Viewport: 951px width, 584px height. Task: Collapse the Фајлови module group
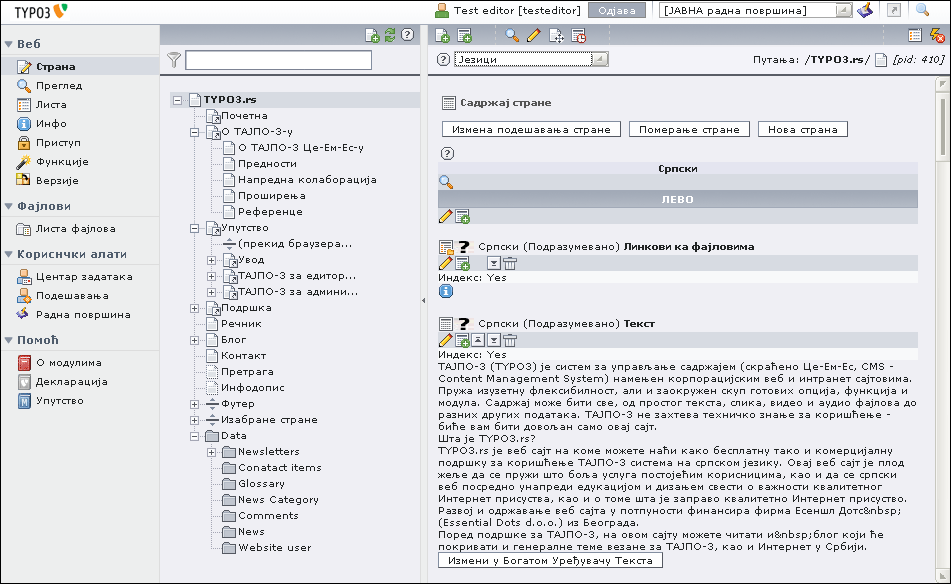click(x=8, y=206)
